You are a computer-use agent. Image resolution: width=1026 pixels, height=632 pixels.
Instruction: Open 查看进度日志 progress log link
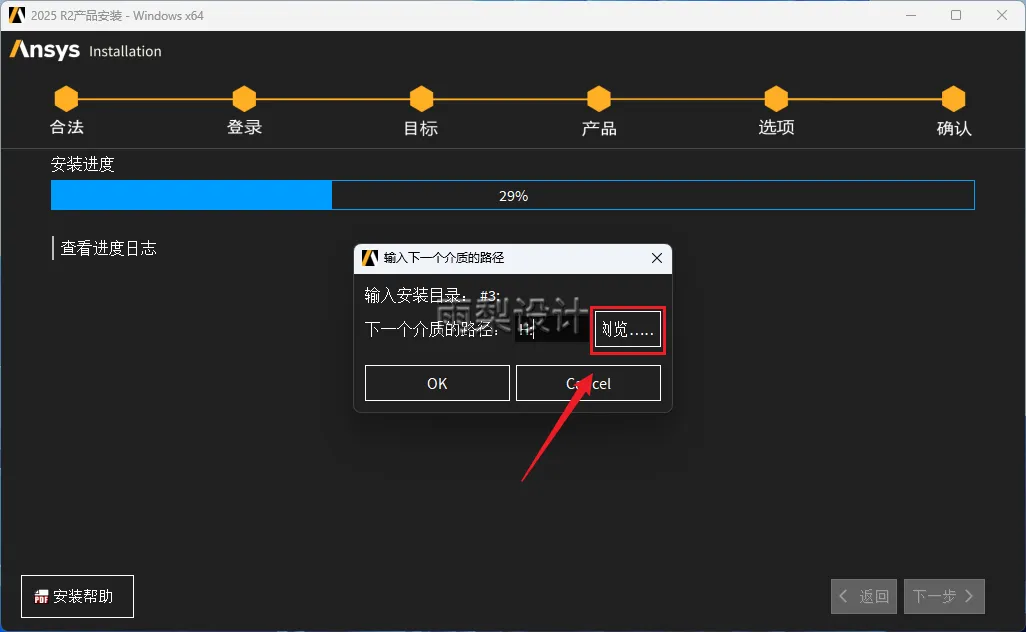(108, 249)
